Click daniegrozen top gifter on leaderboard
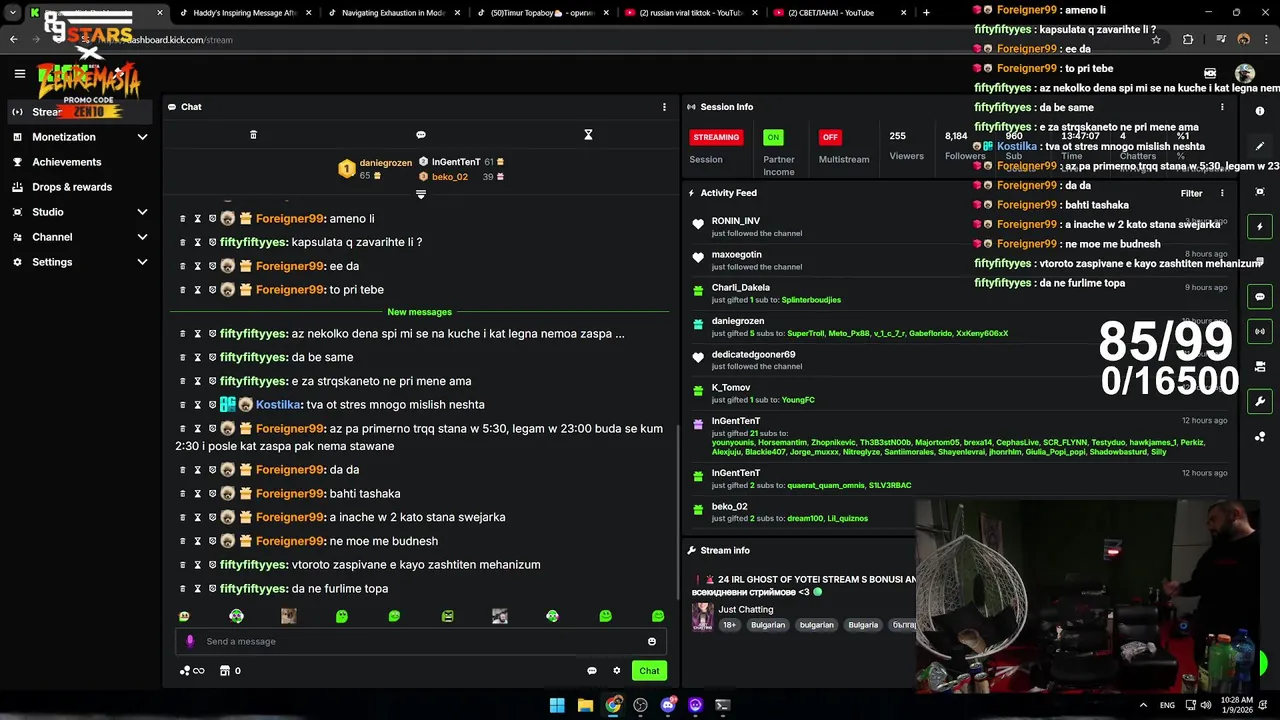The height and width of the screenshot is (720, 1280). tap(385, 163)
